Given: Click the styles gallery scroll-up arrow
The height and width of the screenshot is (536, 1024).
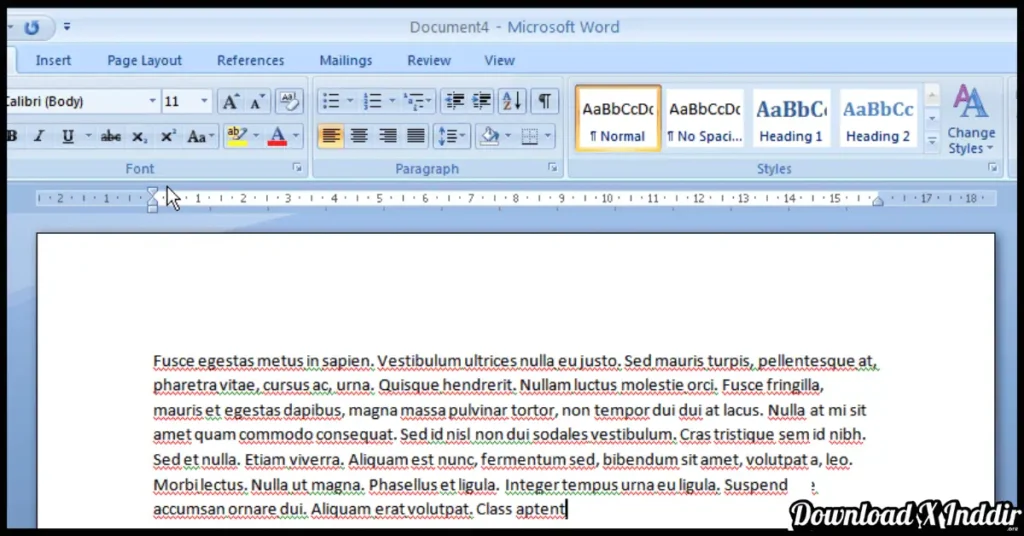Looking at the screenshot, I should pyautogui.click(x=932, y=96).
